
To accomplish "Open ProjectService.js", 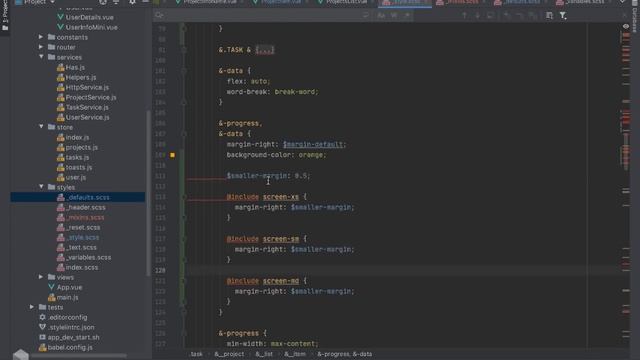I will [x=91, y=97].
